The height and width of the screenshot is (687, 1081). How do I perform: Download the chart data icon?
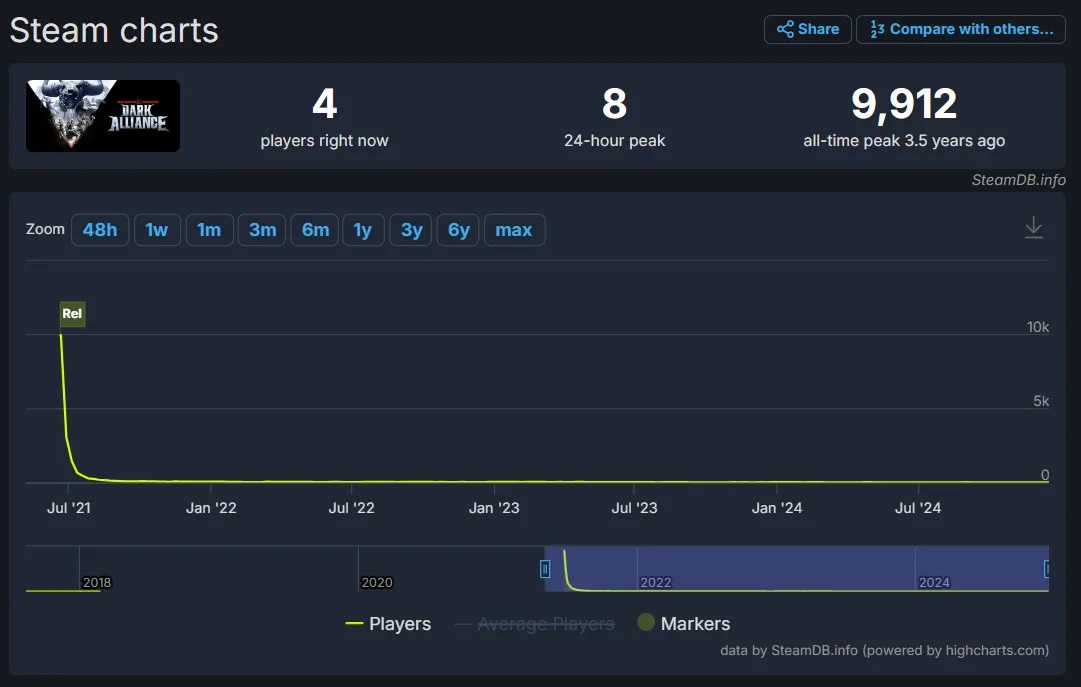[x=1033, y=228]
